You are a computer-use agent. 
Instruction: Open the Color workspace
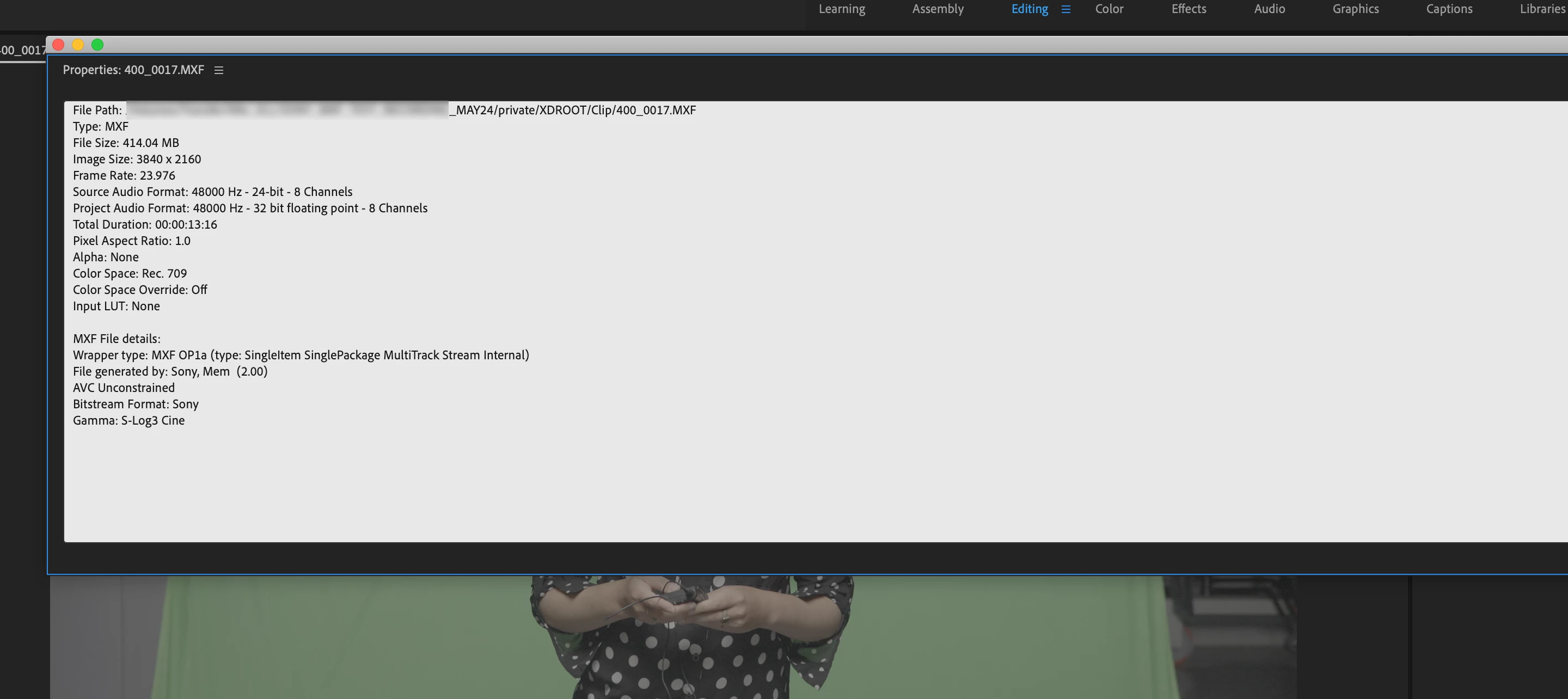[1109, 9]
